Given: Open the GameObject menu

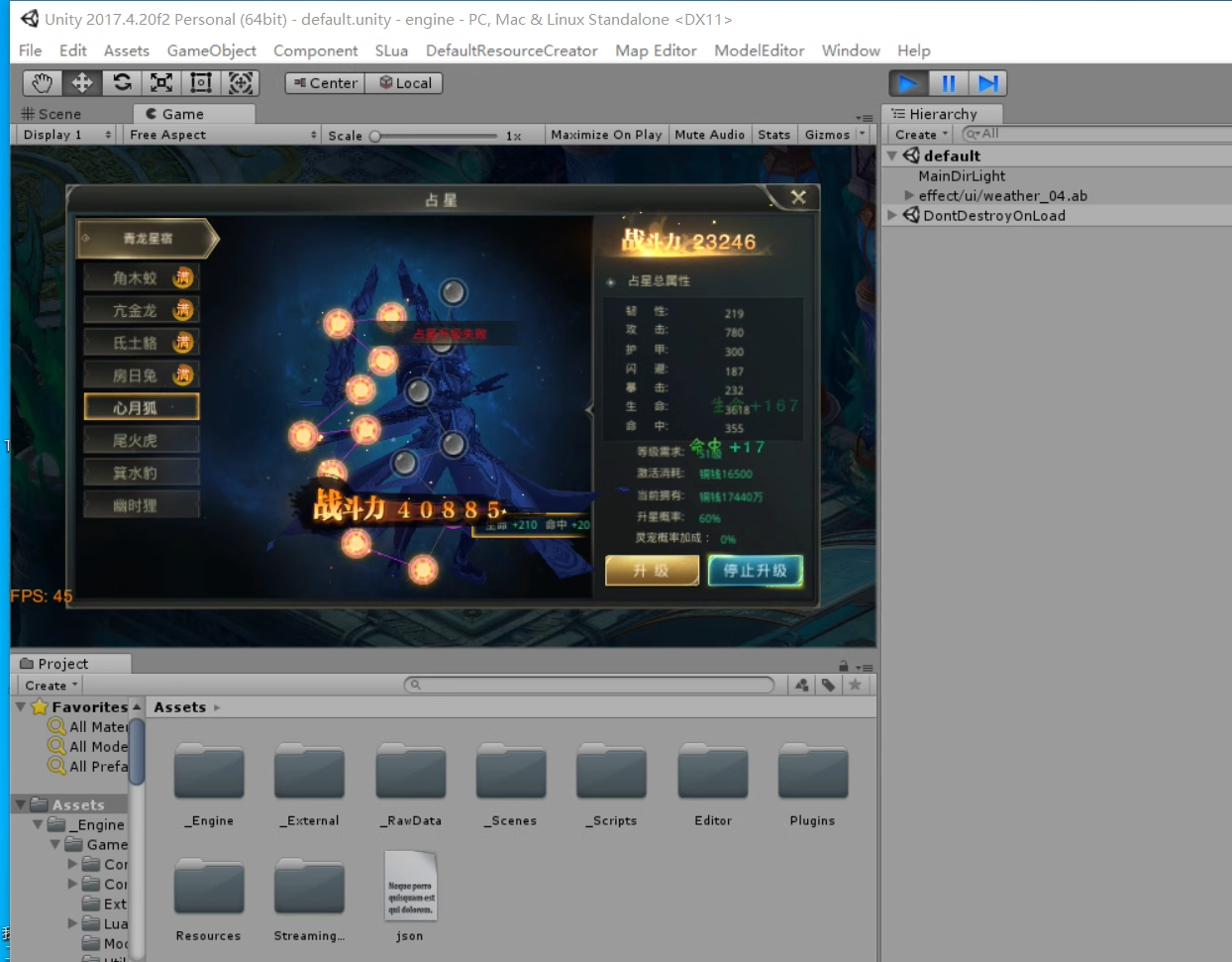Looking at the screenshot, I should pos(211,51).
